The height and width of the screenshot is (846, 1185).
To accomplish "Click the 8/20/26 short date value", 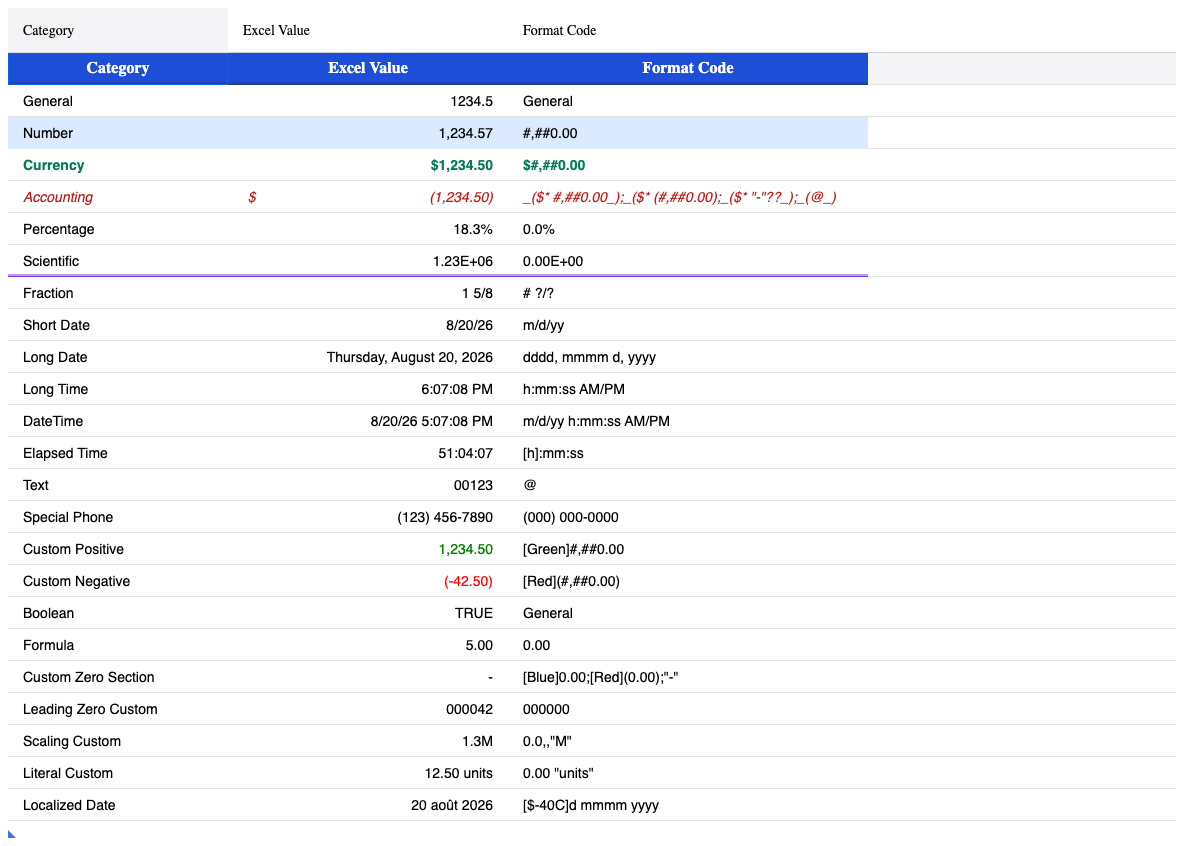I will click(x=367, y=325).
